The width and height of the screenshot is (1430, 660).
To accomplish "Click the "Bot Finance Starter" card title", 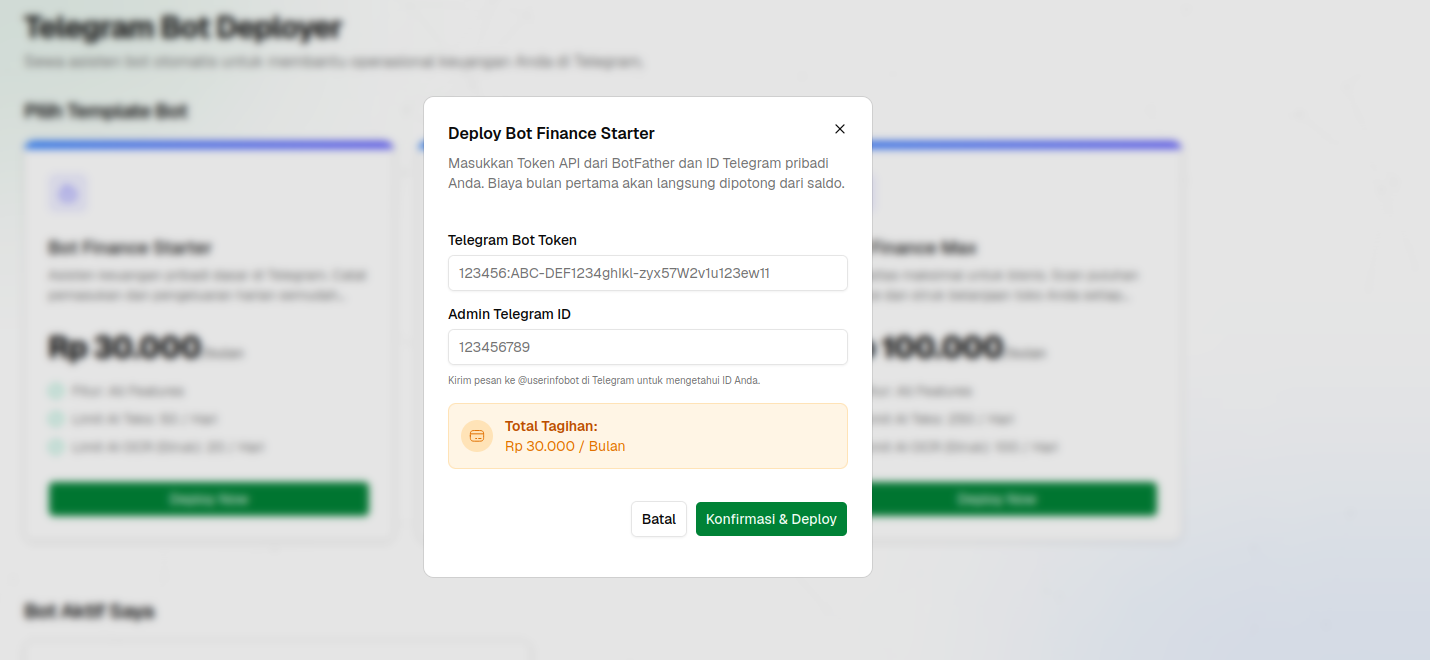I will [130, 248].
